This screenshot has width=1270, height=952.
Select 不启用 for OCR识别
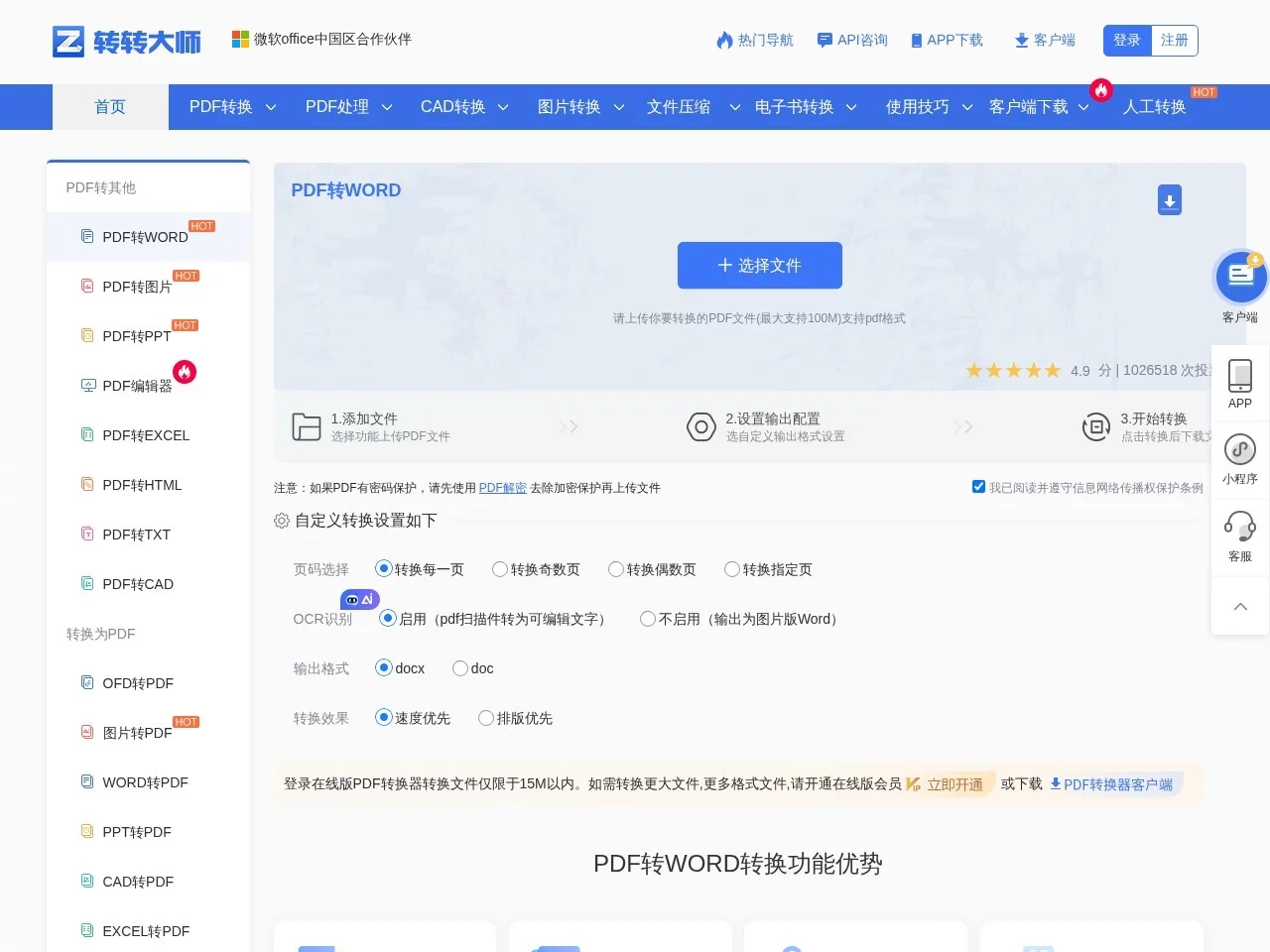[647, 619]
